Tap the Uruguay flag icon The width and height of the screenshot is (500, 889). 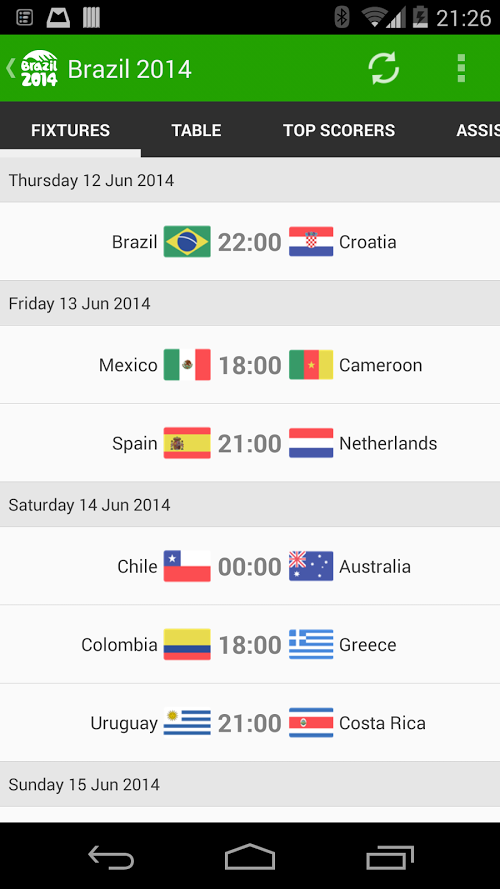coord(187,723)
